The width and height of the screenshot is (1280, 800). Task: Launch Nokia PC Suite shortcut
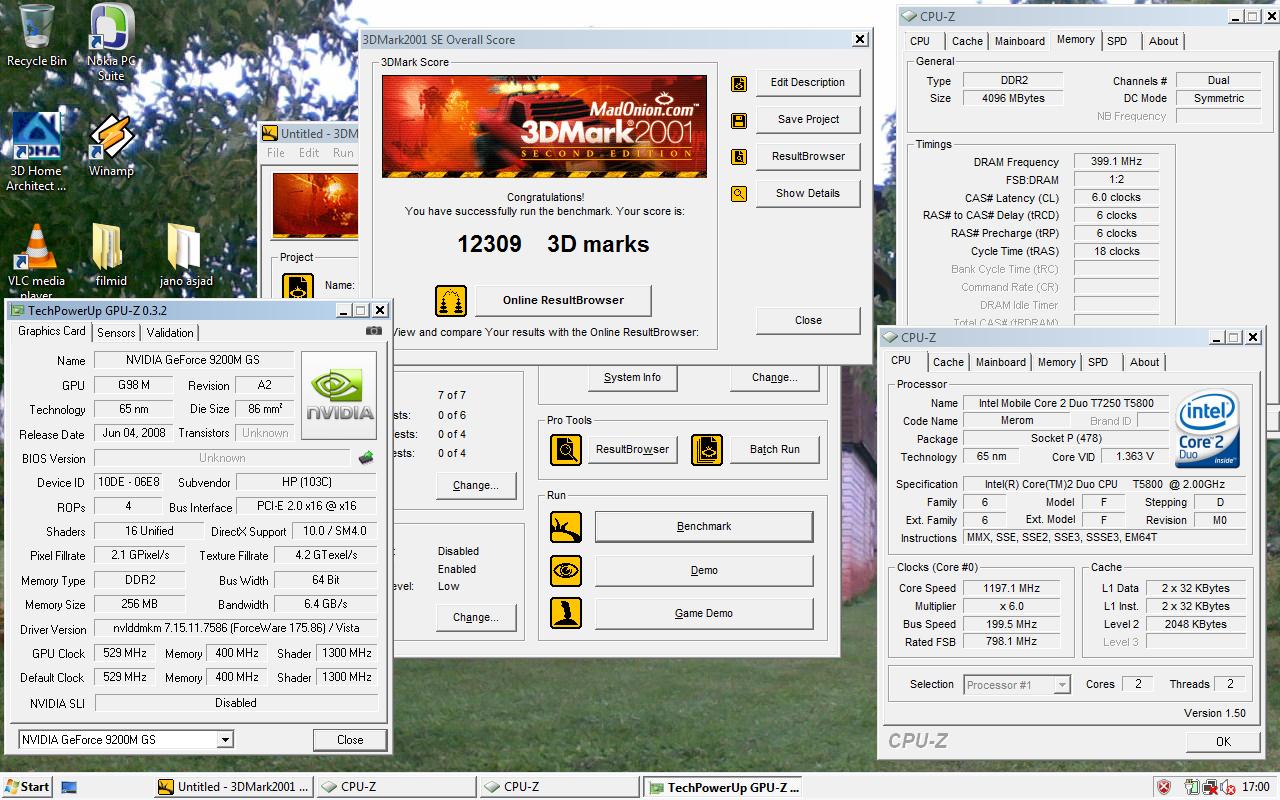click(x=111, y=43)
